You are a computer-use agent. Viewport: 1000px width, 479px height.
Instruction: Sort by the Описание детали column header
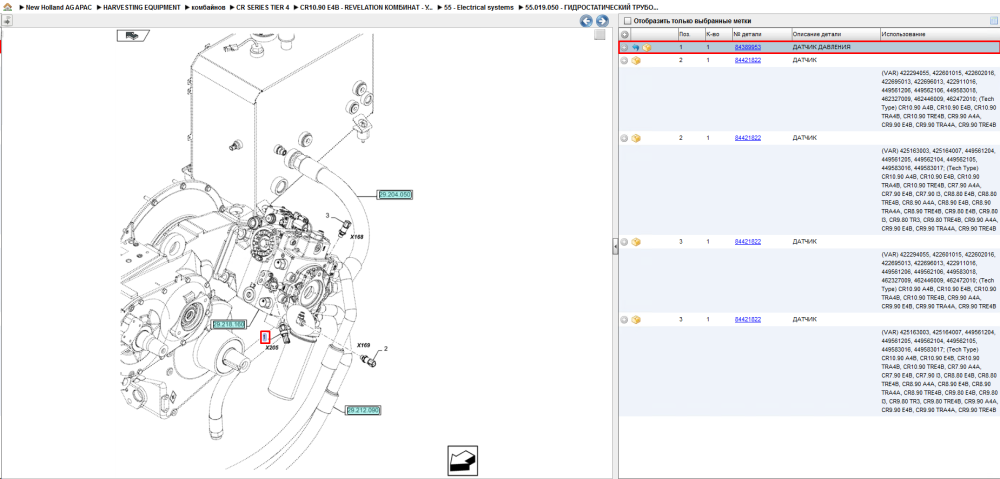coord(835,34)
